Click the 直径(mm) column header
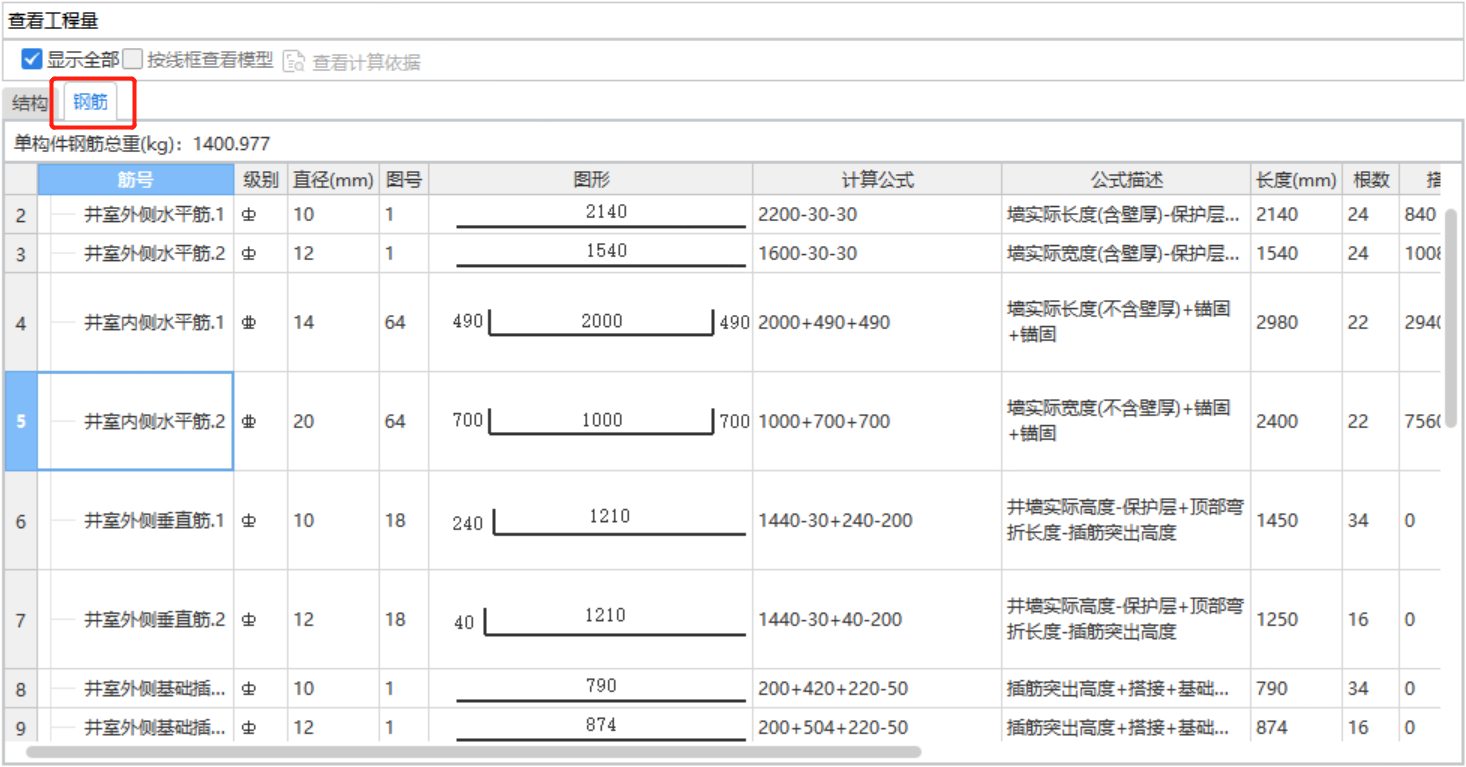 pos(333,180)
